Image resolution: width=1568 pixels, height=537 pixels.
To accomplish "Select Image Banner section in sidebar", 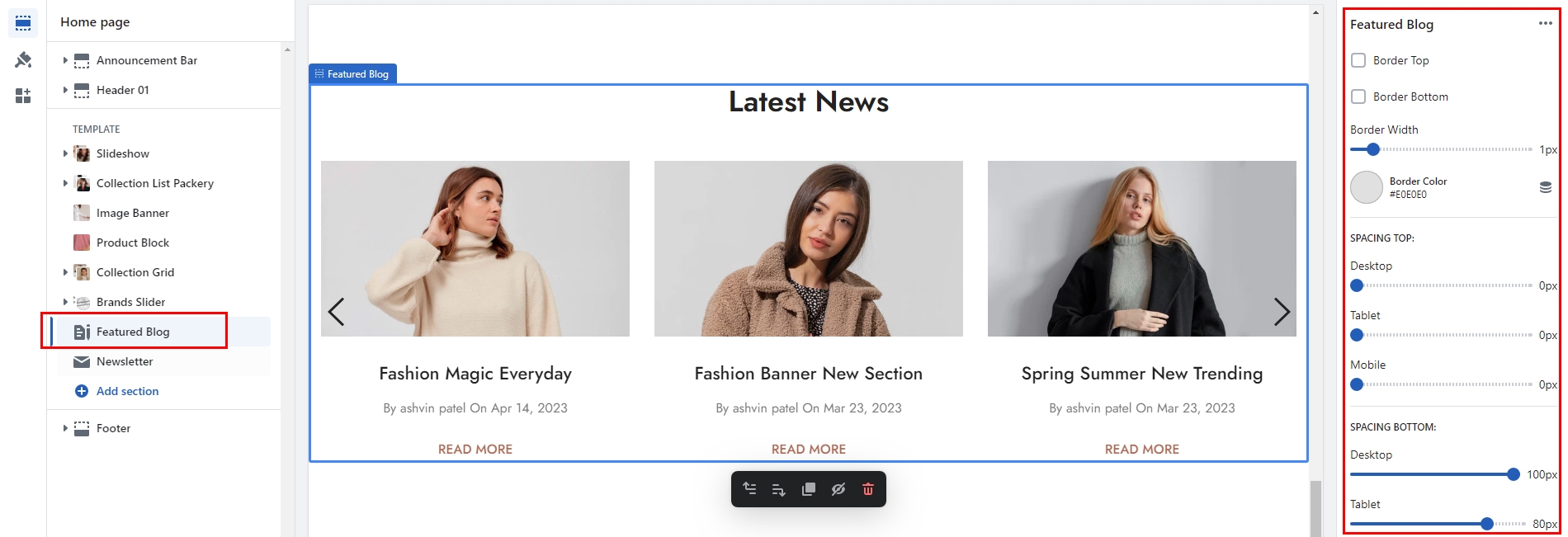I will (132, 213).
